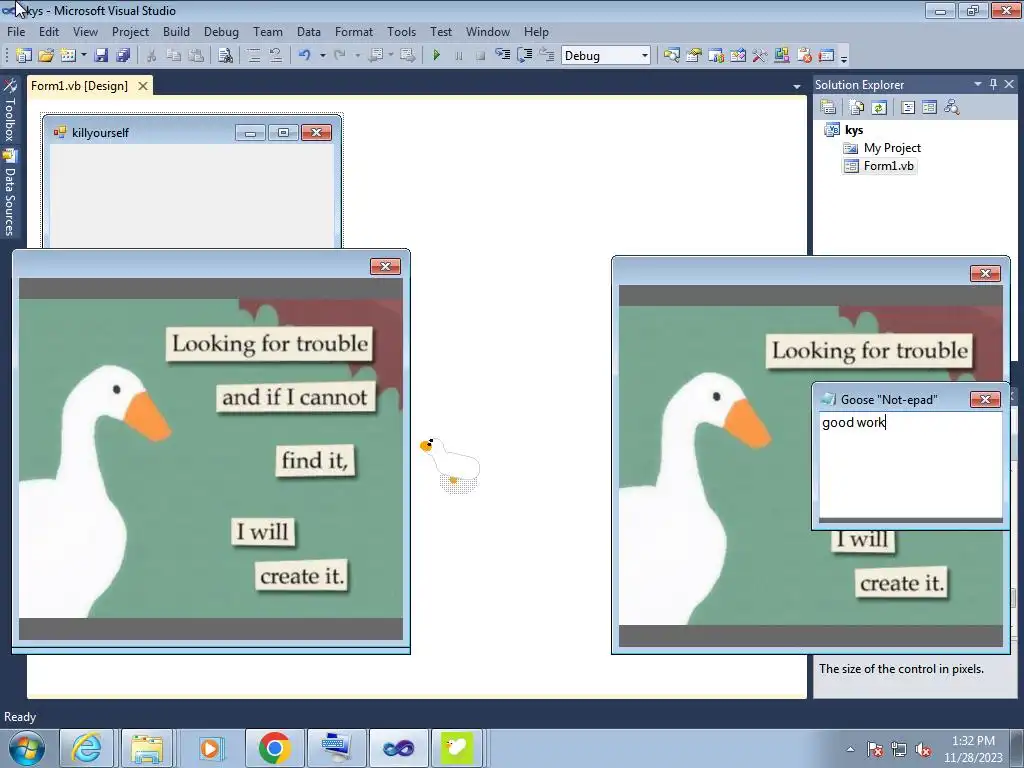This screenshot has height=768, width=1024.
Task: Open Google Chrome from the taskbar
Action: coord(274,748)
